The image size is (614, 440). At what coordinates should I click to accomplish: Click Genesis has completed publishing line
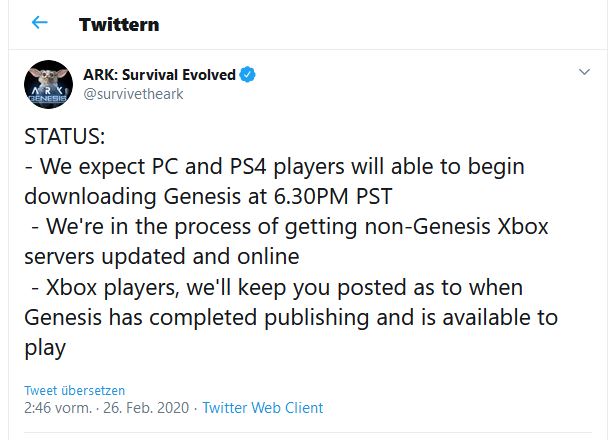[x=291, y=317]
